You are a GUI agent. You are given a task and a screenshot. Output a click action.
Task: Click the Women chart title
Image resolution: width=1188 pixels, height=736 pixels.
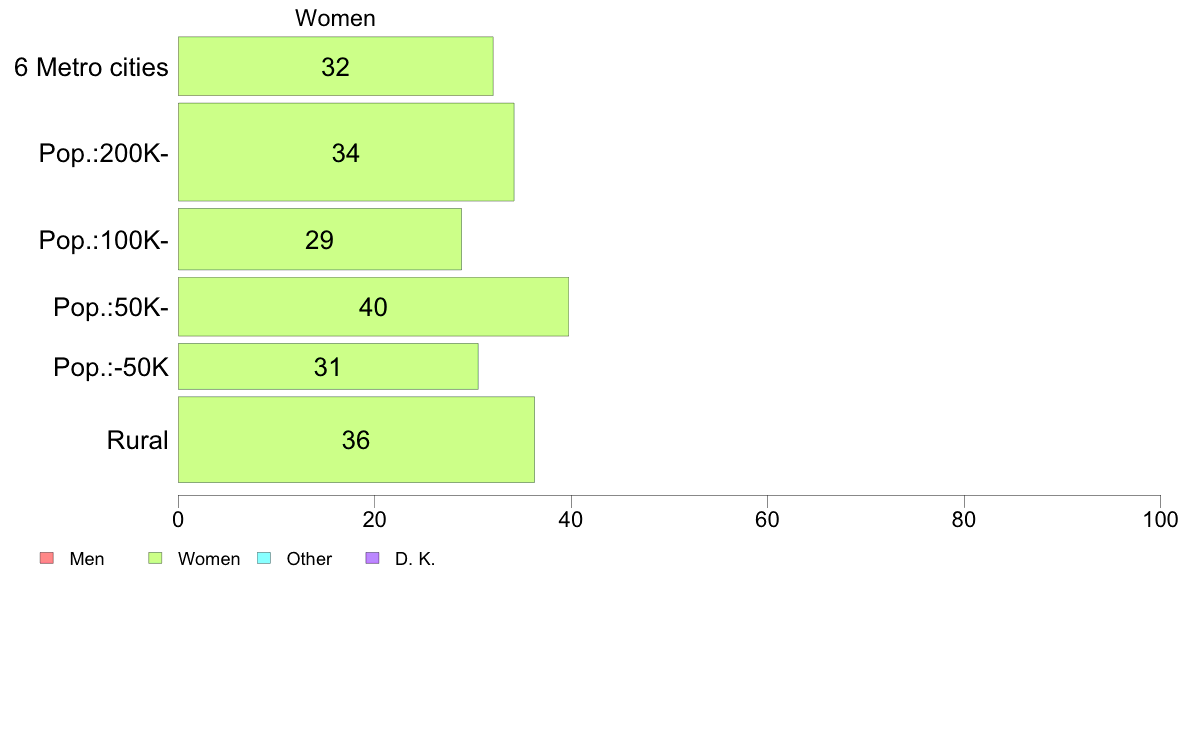(x=335, y=18)
